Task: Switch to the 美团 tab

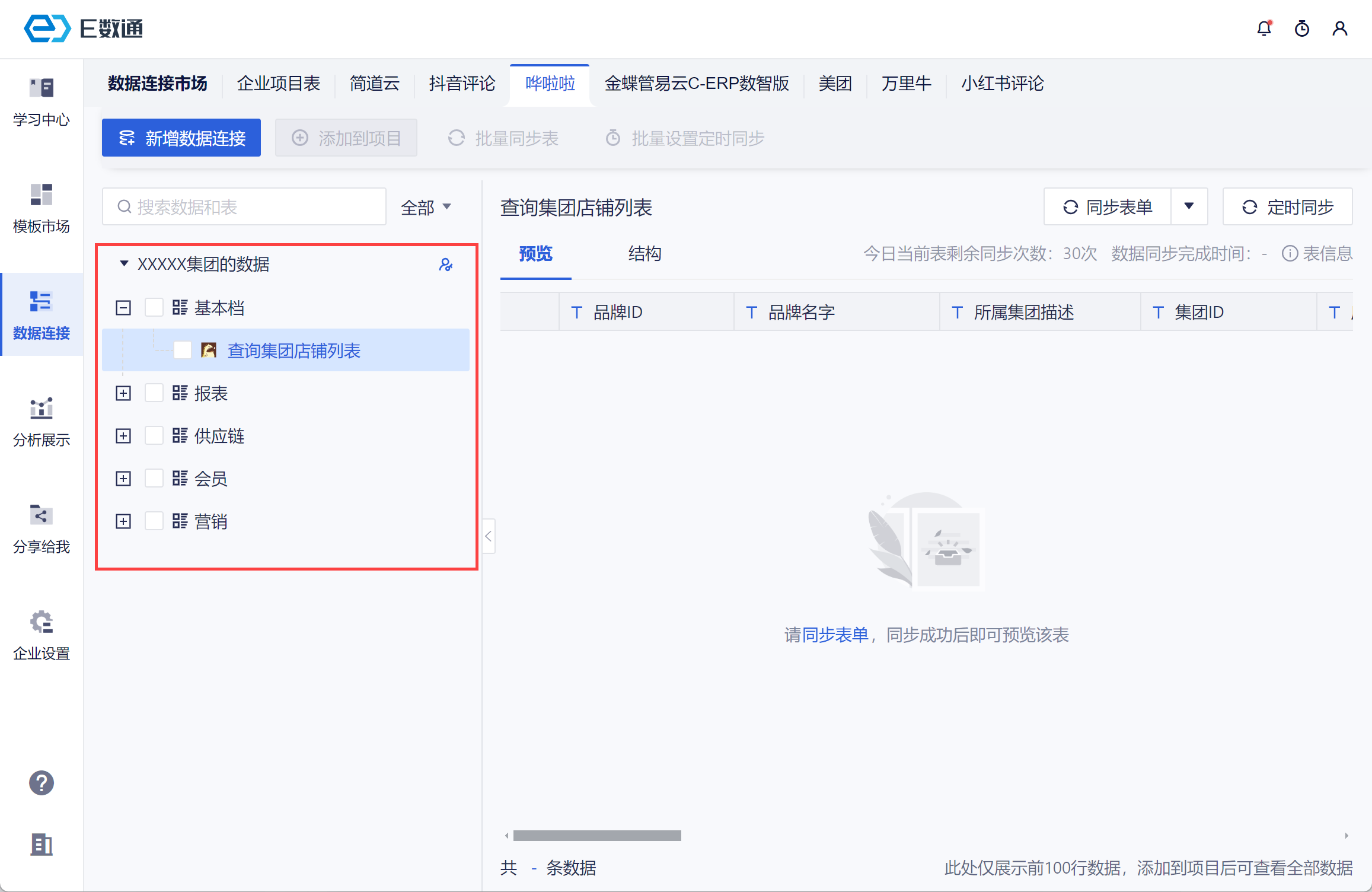Action: point(835,84)
